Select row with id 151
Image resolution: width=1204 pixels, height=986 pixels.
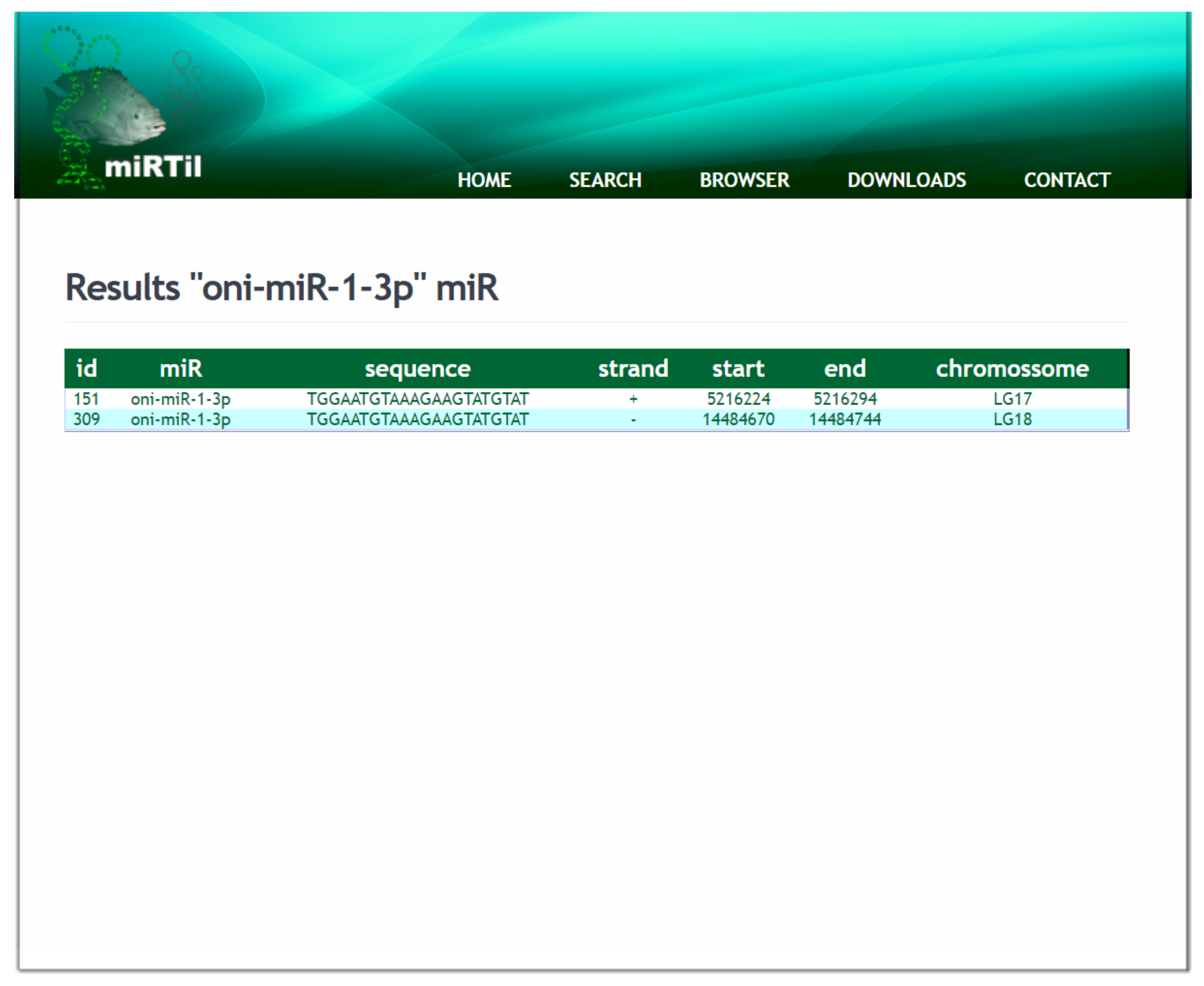(86, 399)
